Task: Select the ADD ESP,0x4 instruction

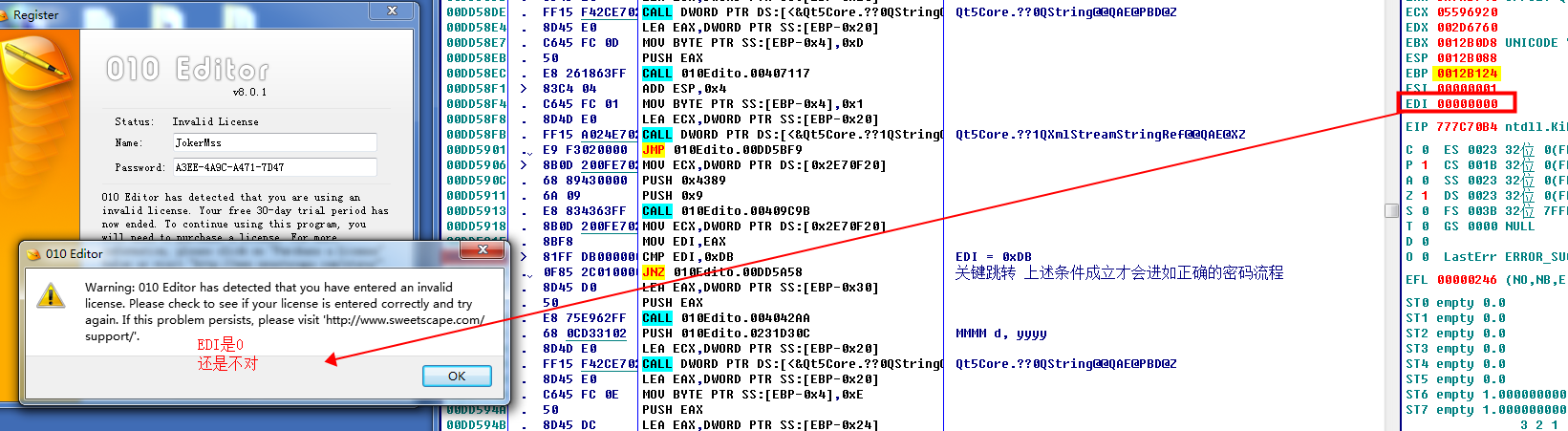Action: (684, 89)
